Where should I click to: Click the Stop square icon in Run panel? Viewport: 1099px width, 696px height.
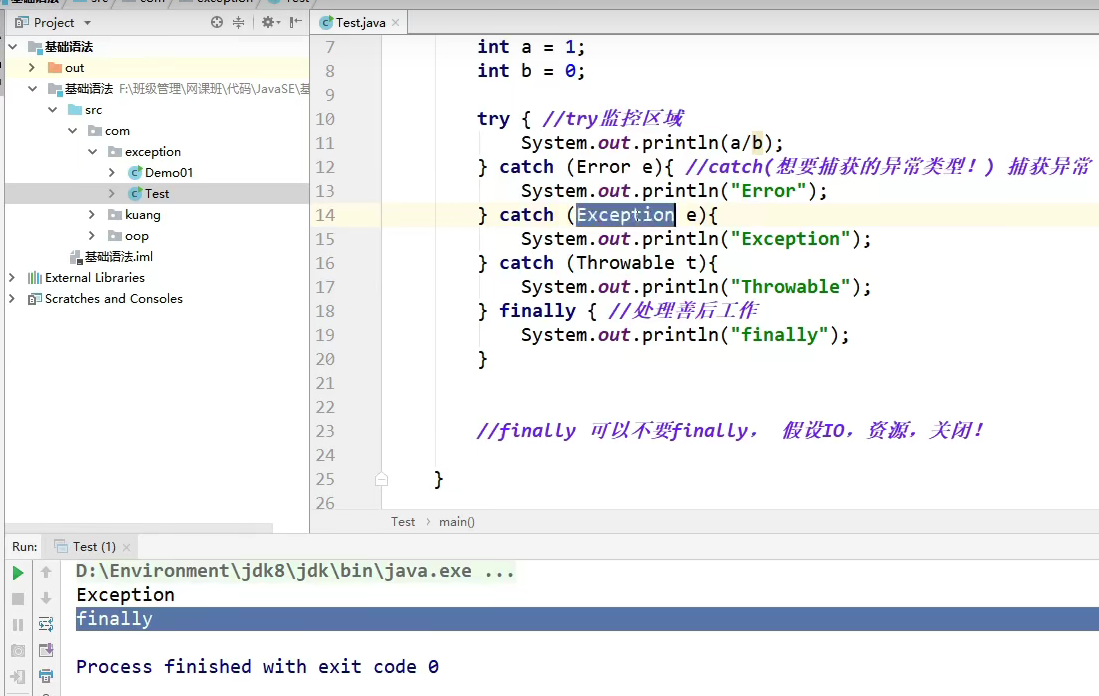click(x=18, y=599)
